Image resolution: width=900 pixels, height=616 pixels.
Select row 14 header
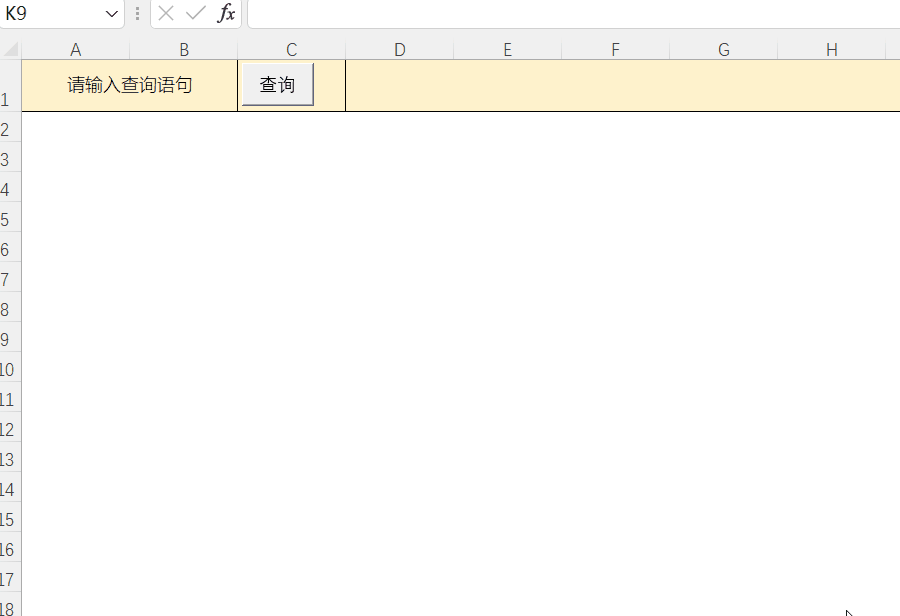[10, 487]
